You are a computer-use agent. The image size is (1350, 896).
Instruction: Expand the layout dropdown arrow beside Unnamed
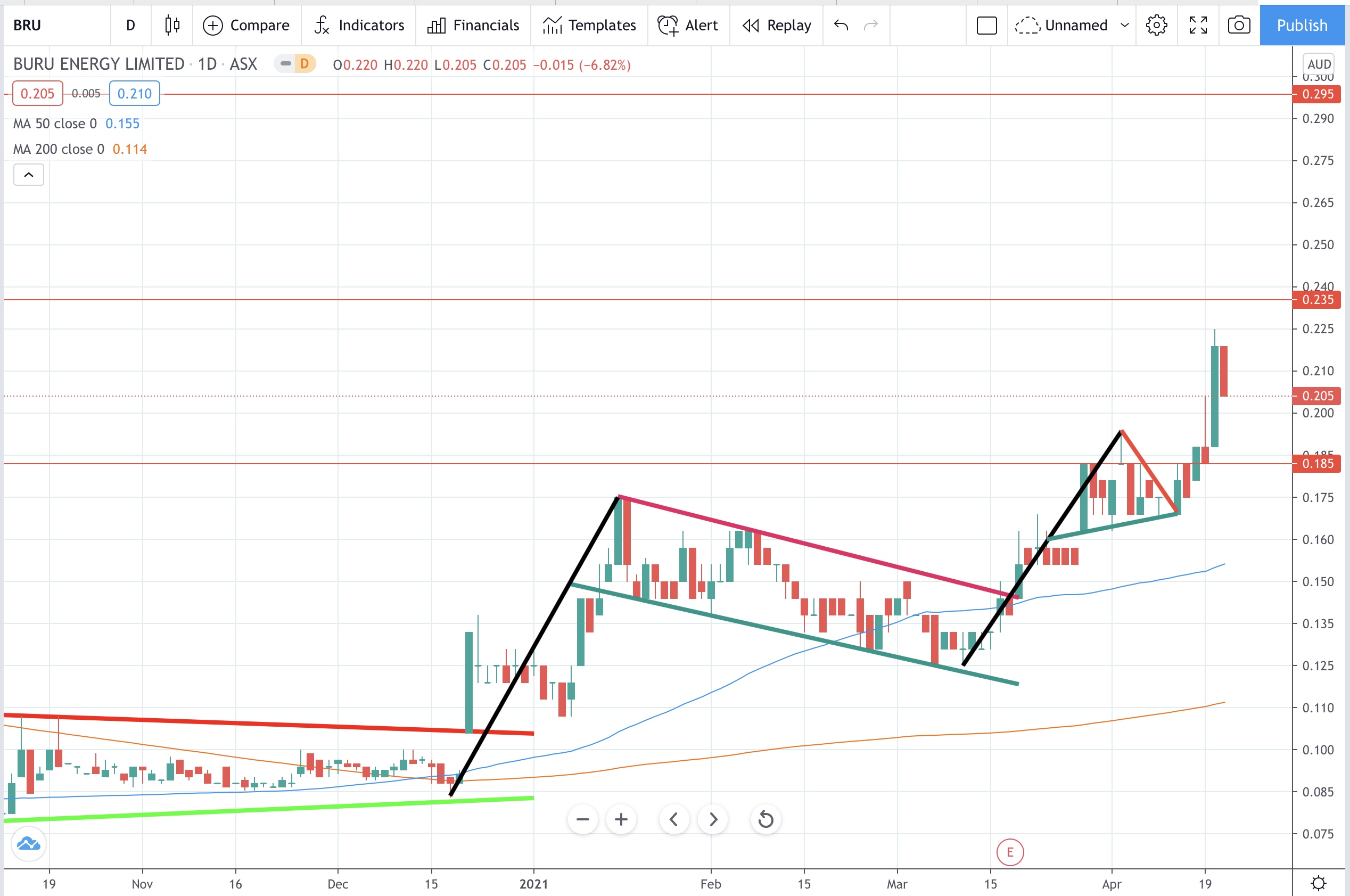(x=1124, y=25)
